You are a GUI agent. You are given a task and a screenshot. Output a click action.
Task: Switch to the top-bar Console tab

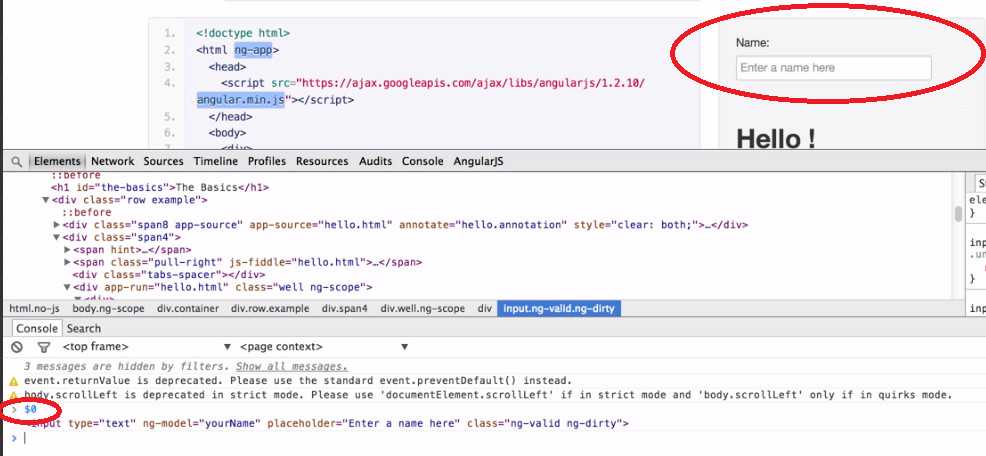point(423,162)
